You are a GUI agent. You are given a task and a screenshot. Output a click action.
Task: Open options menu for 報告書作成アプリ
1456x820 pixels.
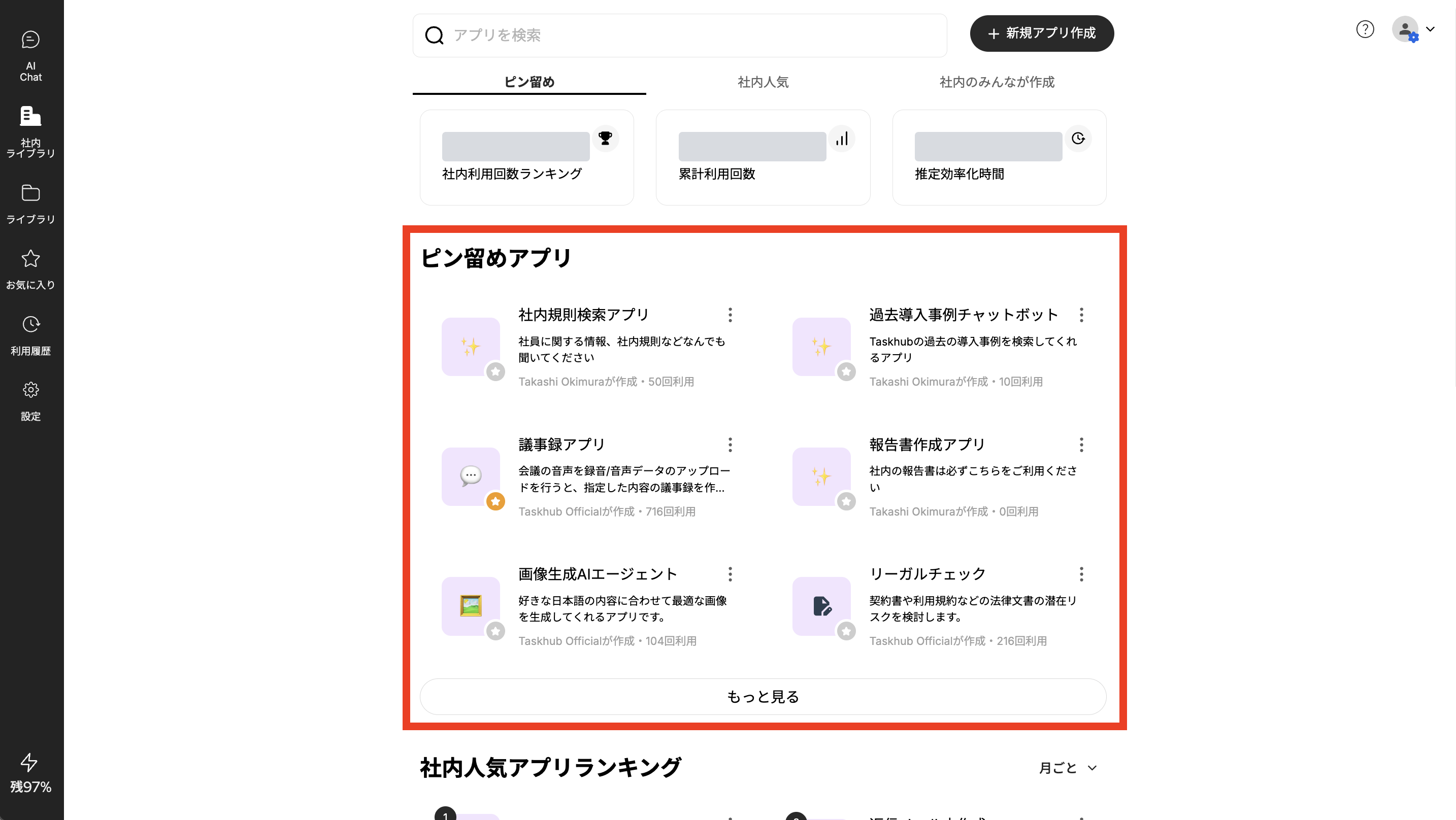(1081, 445)
